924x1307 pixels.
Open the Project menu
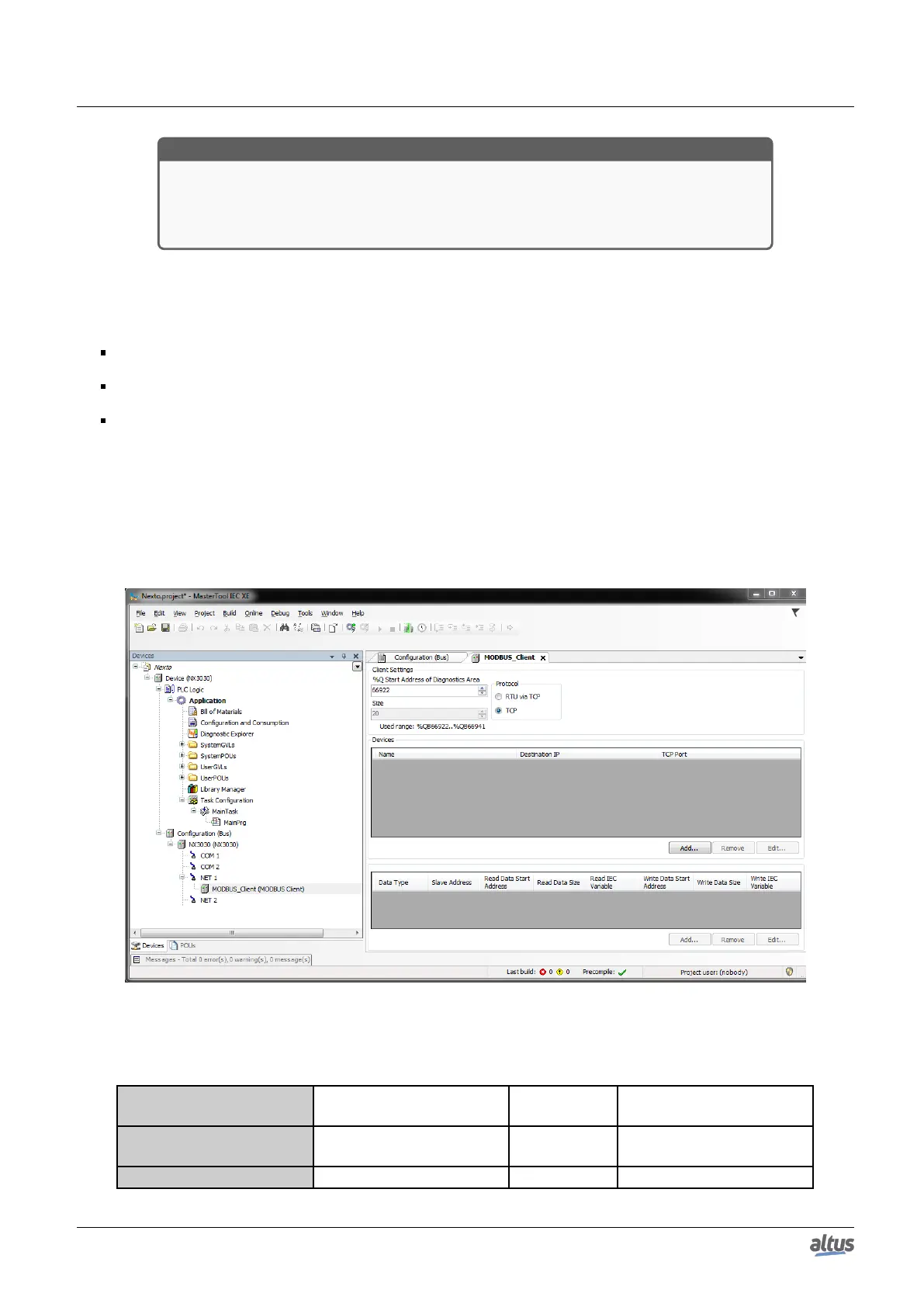click(205, 613)
